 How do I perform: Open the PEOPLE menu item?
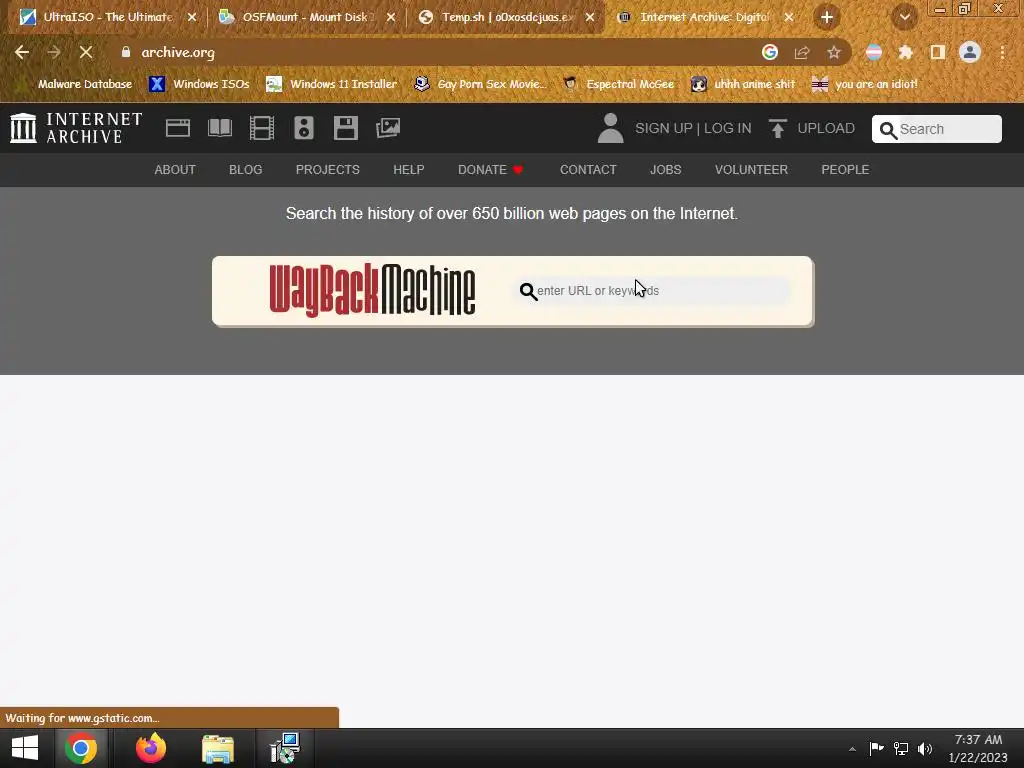click(x=845, y=170)
